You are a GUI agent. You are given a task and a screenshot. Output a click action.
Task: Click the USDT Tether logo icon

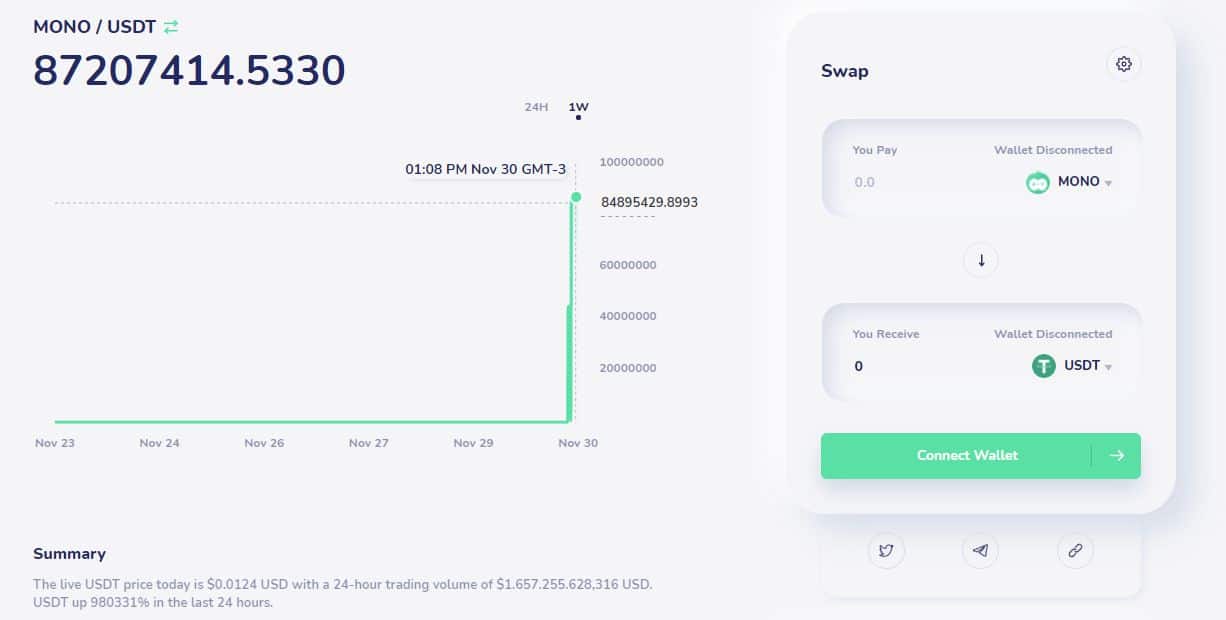(1043, 366)
